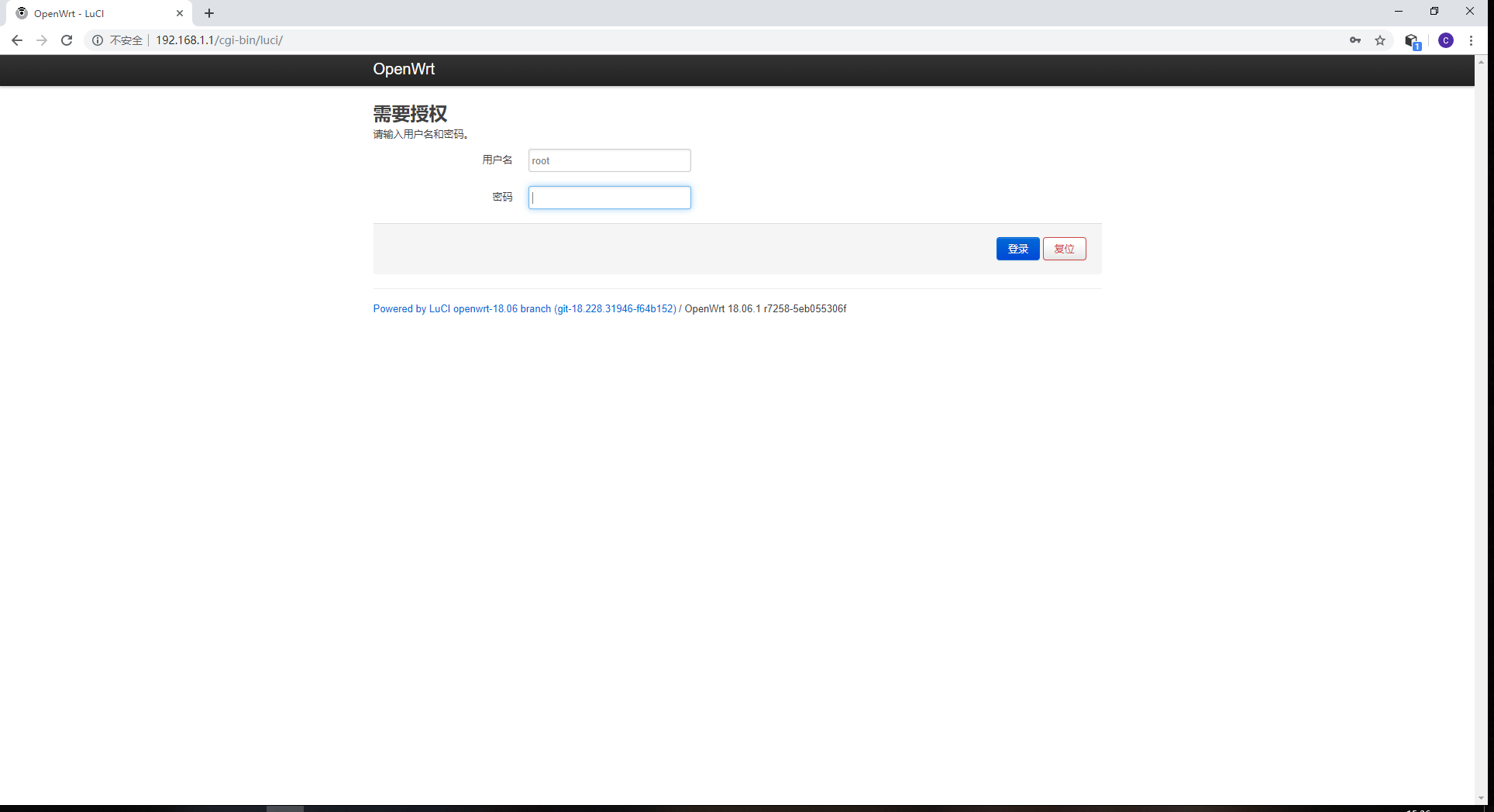1494x812 pixels.
Task: Click the blue 登录 login button
Action: coord(1018,249)
